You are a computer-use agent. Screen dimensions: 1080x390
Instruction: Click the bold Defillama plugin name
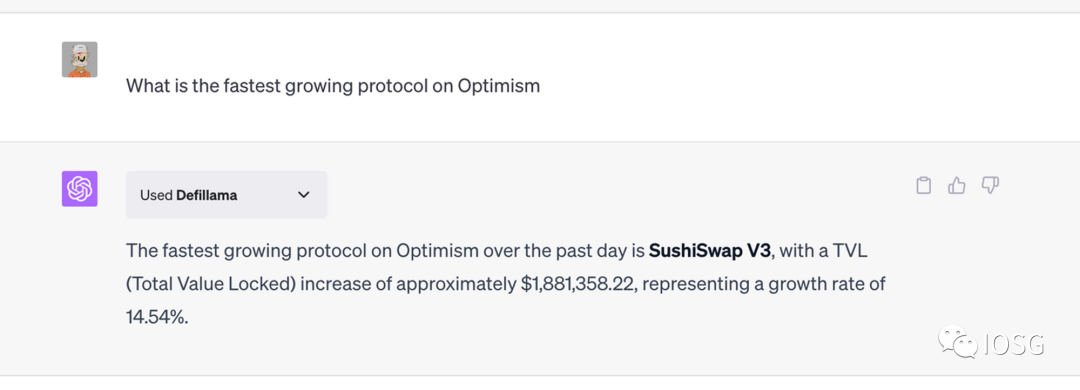click(207, 195)
